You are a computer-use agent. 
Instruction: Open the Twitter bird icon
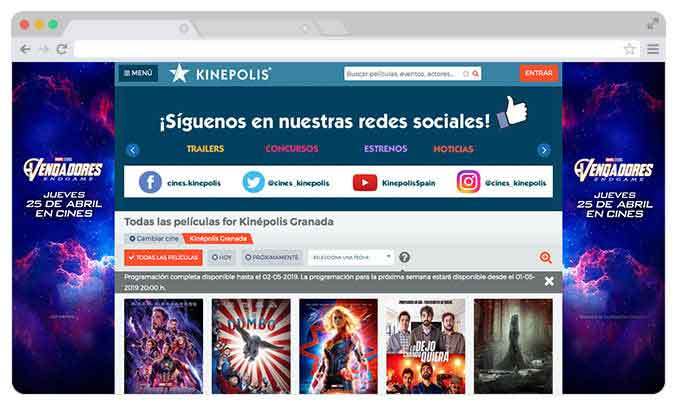253,182
